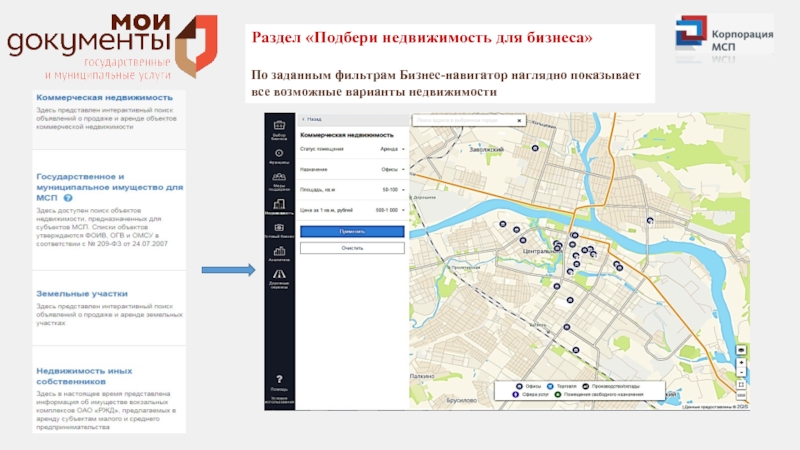The image size is (800, 450).
Task: Click the Офисы legend icon
Action: [x=519, y=386]
